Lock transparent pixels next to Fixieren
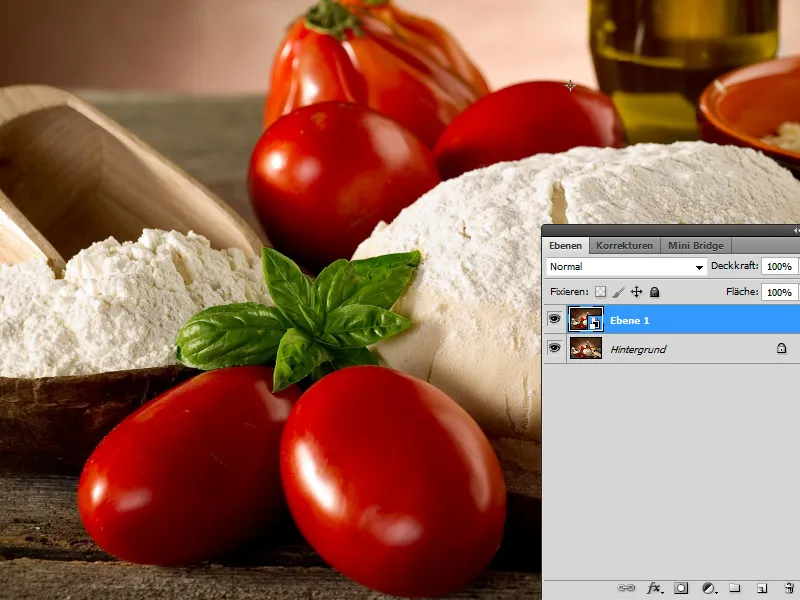Screen dimensions: 800x600 click(601, 292)
